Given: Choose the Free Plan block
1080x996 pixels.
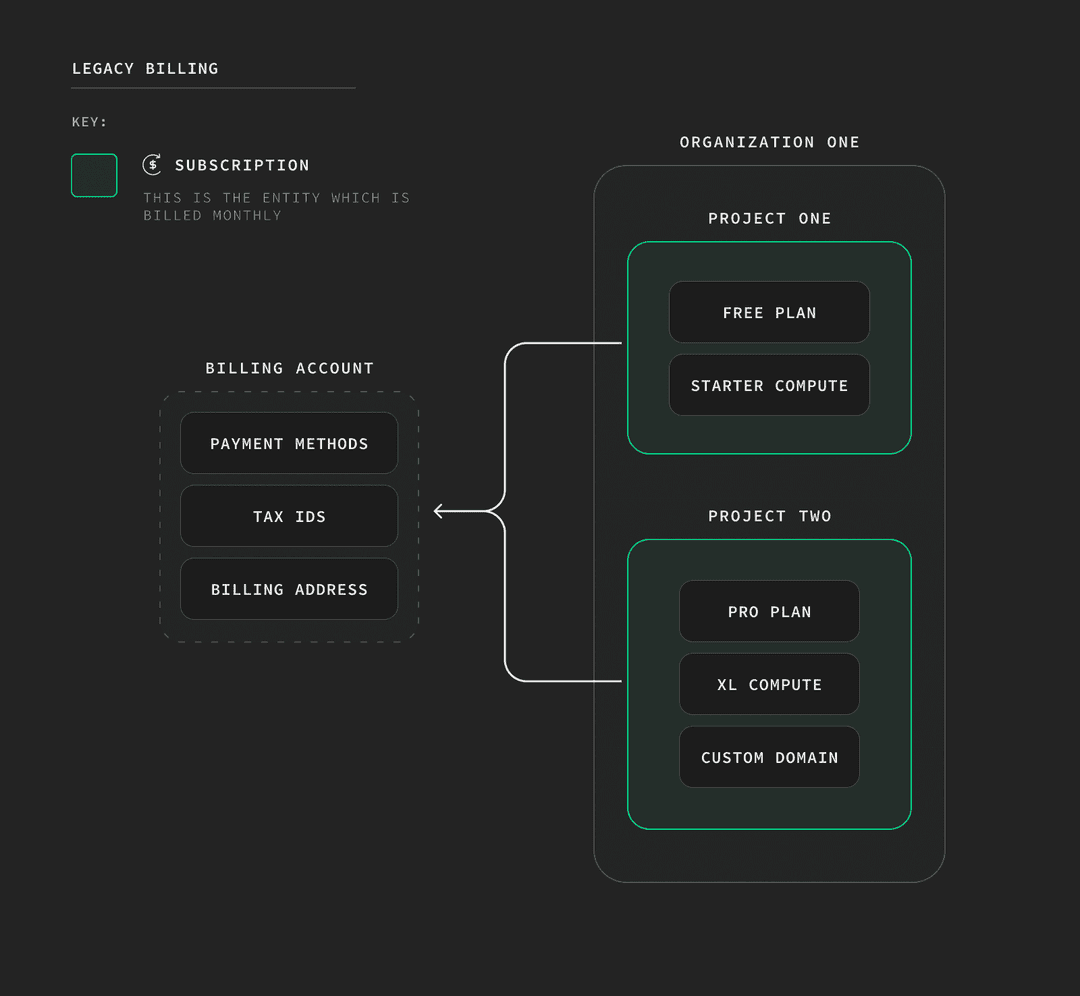Looking at the screenshot, I should [769, 312].
